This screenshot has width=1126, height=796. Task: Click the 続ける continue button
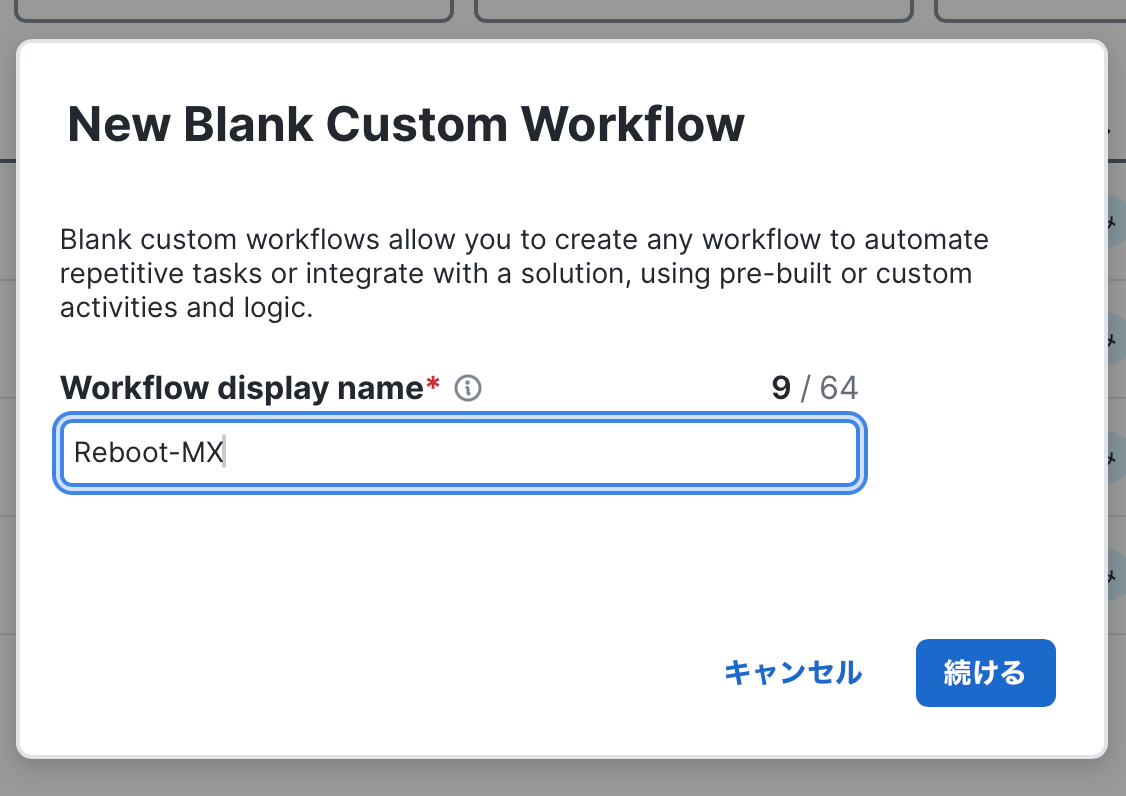coord(985,673)
